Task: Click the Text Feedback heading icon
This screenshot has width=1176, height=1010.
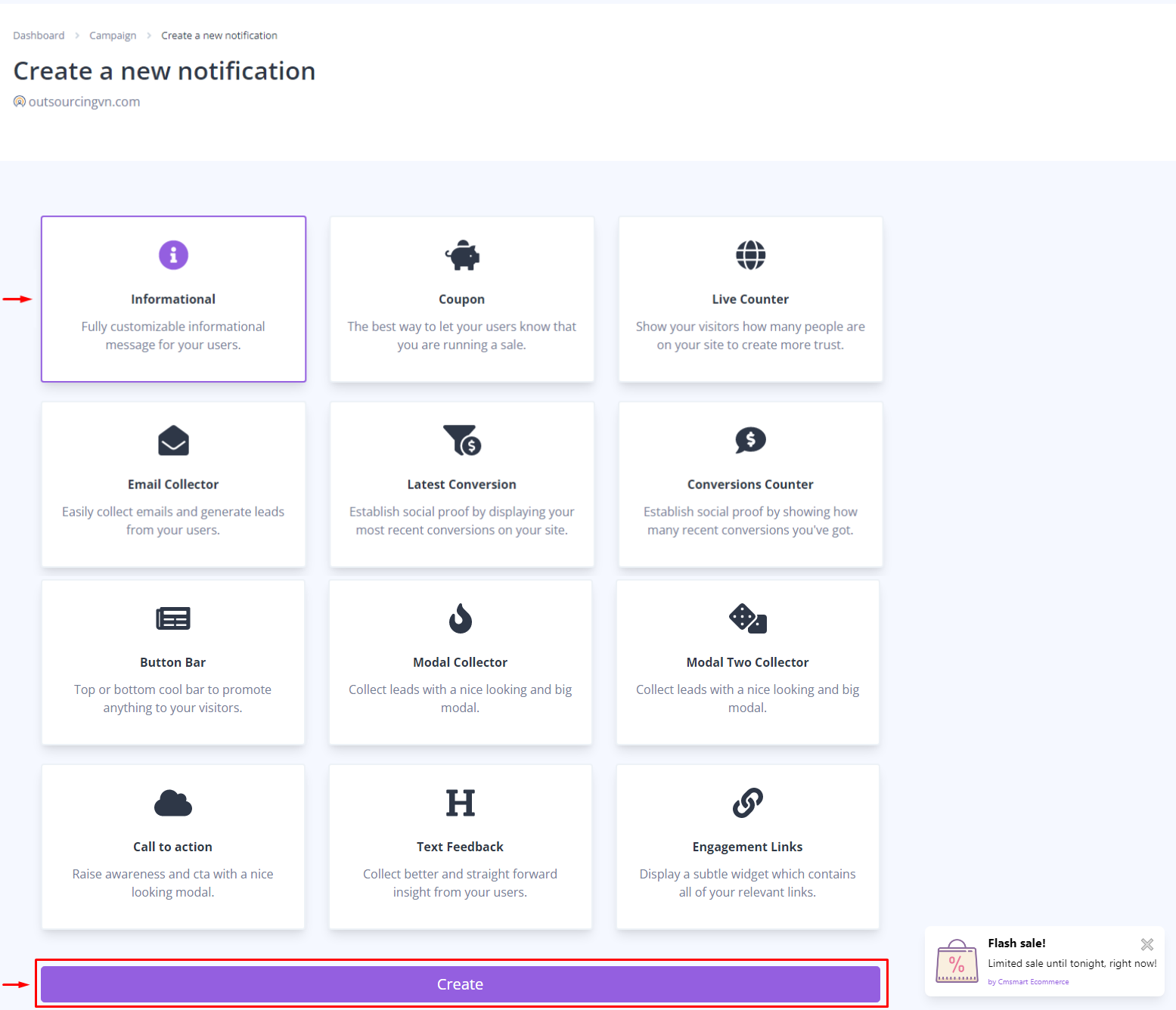Action: pos(461,803)
